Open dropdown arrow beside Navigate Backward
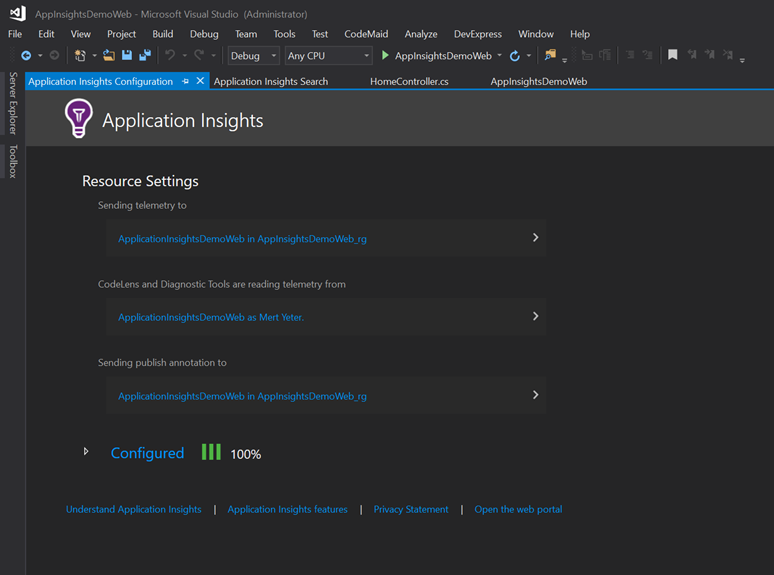 (40, 56)
